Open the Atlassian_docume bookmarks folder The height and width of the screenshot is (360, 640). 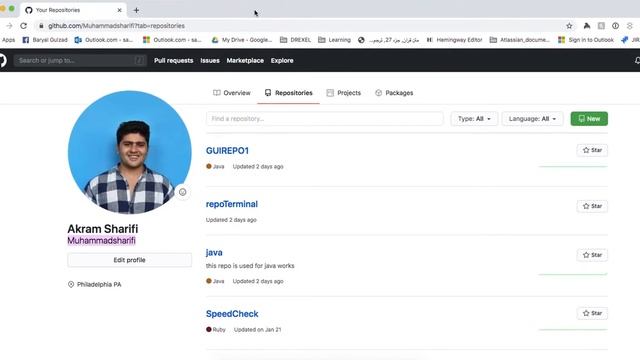point(520,40)
